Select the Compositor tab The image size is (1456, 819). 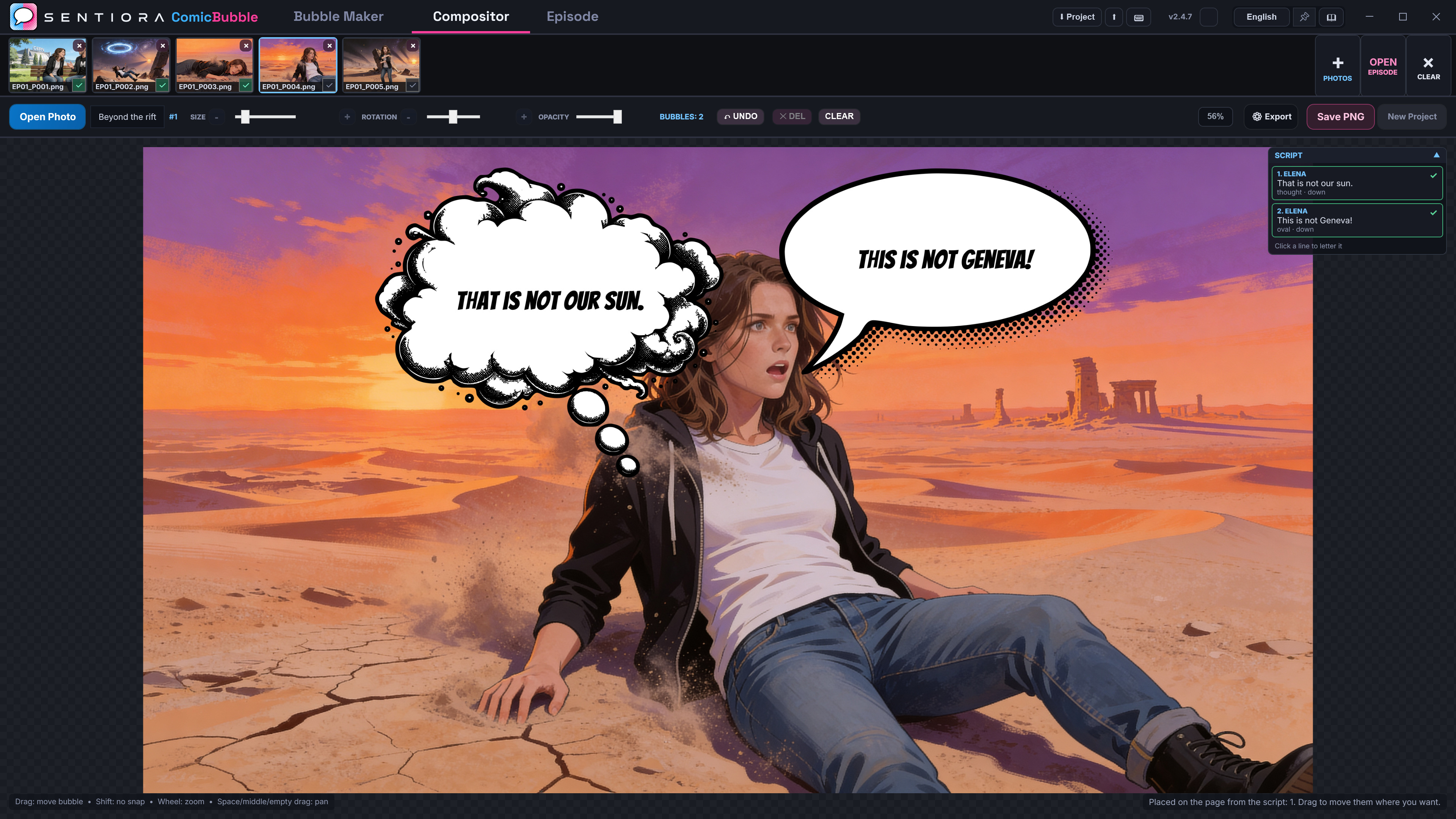(x=471, y=16)
